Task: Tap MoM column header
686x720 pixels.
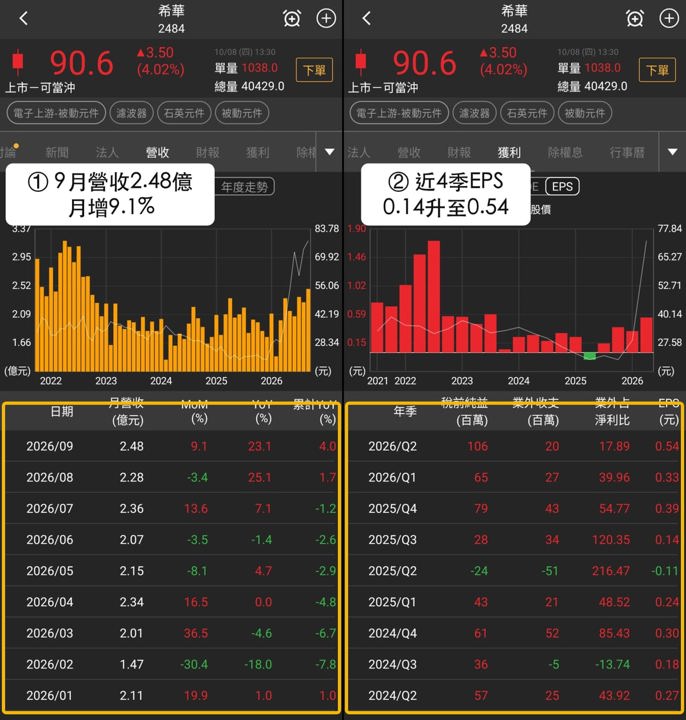Action: 195,412
